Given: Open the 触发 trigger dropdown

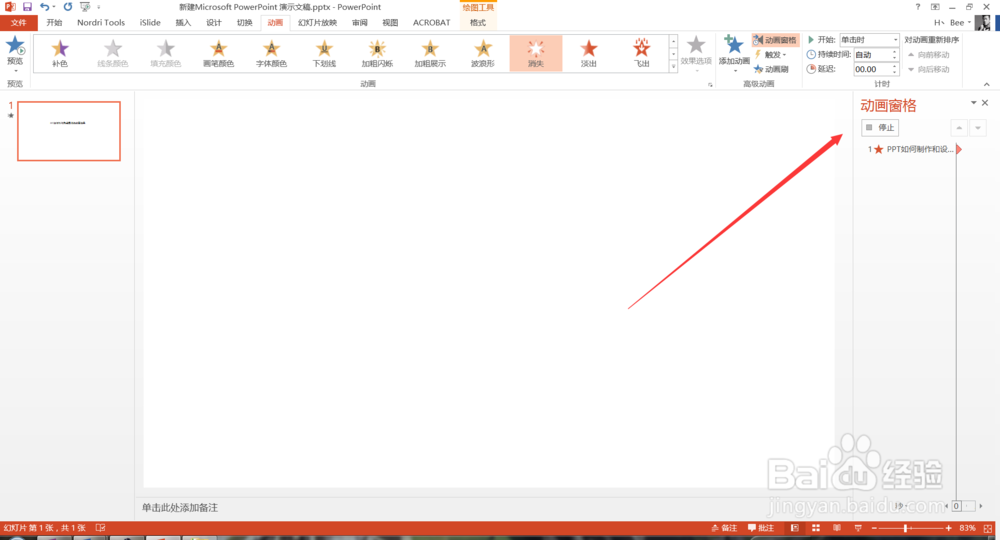Looking at the screenshot, I should (770, 54).
